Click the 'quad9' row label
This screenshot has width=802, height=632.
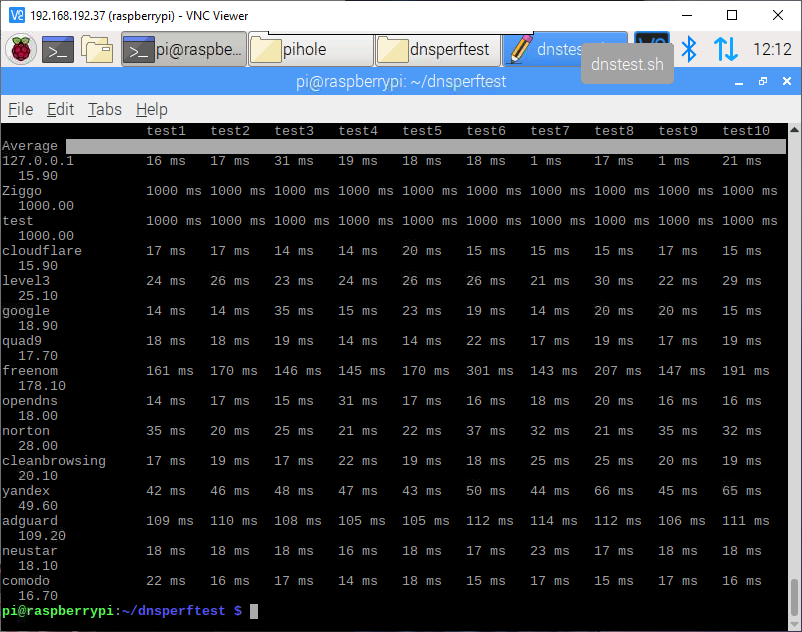[x=22, y=341]
